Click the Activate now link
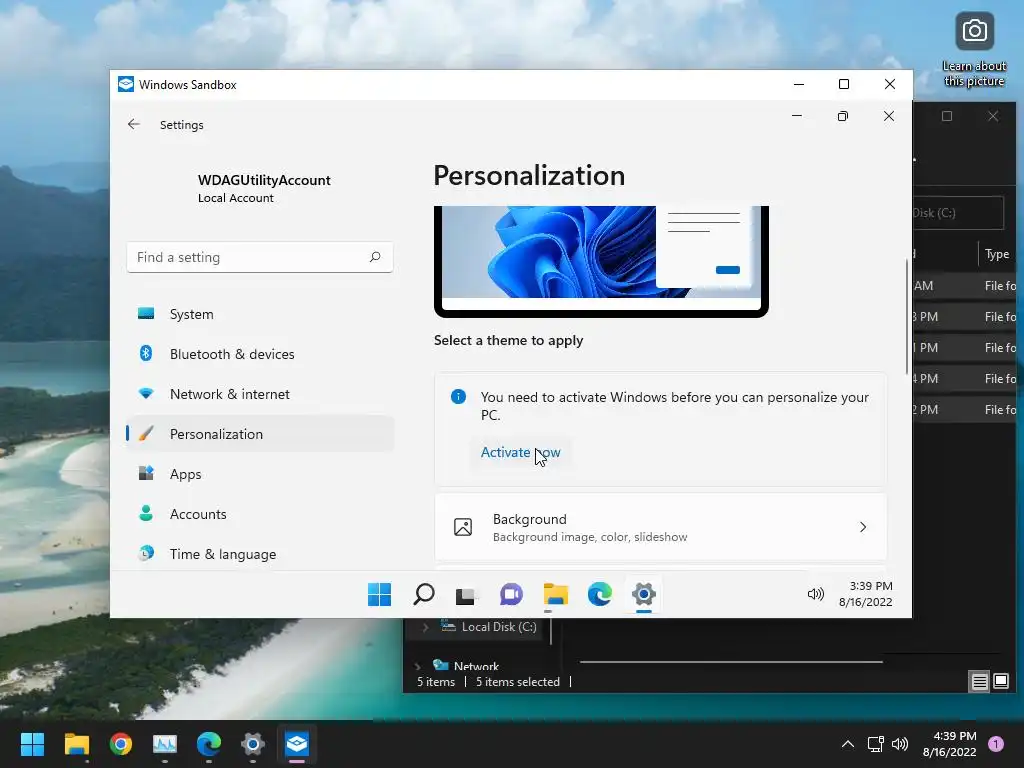The height and width of the screenshot is (768, 1024). tap(520, 452)
